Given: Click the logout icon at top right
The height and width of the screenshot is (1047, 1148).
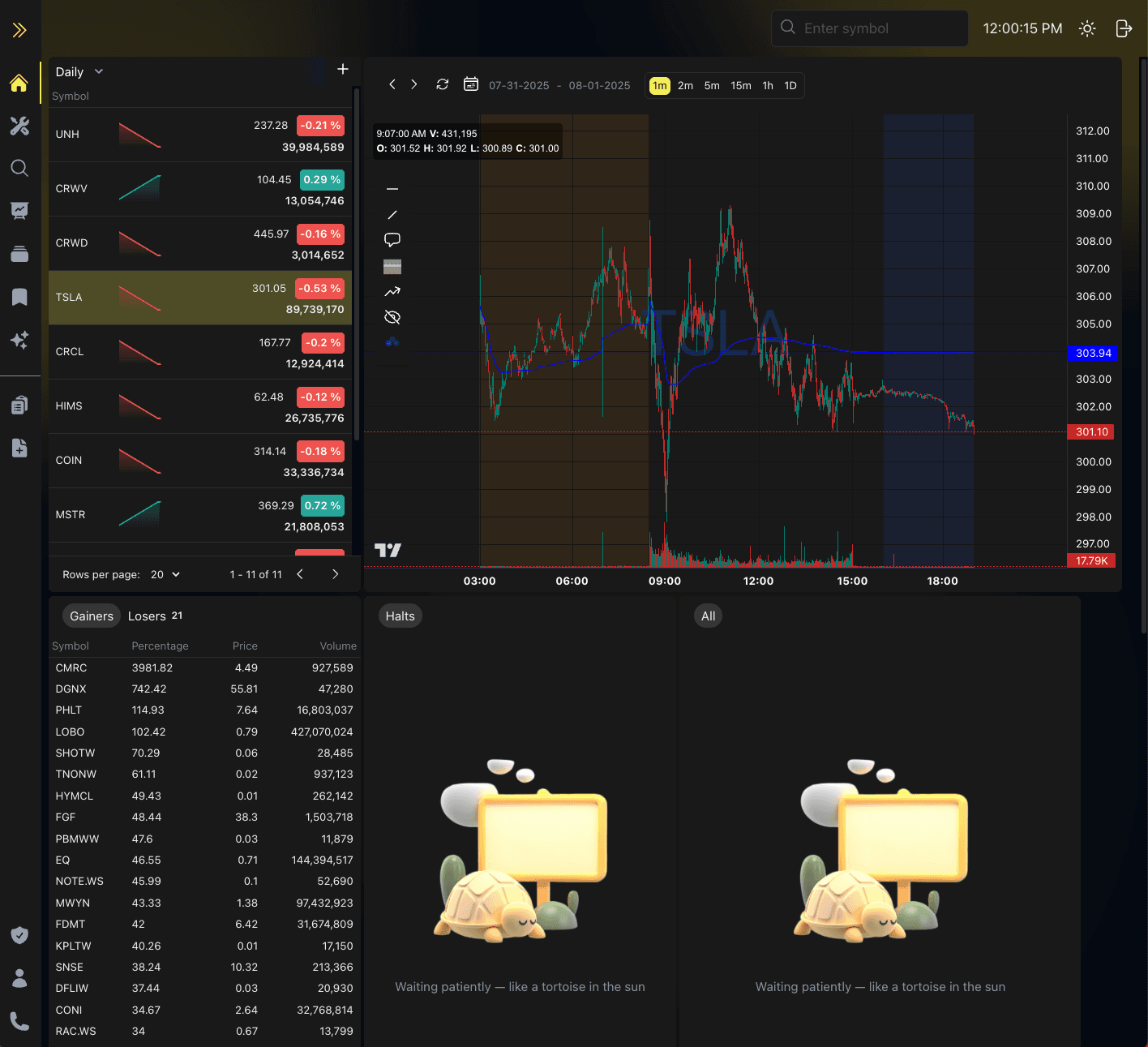Looking at the screenshot, I should pyautogui.click(x=1124, y=28).
